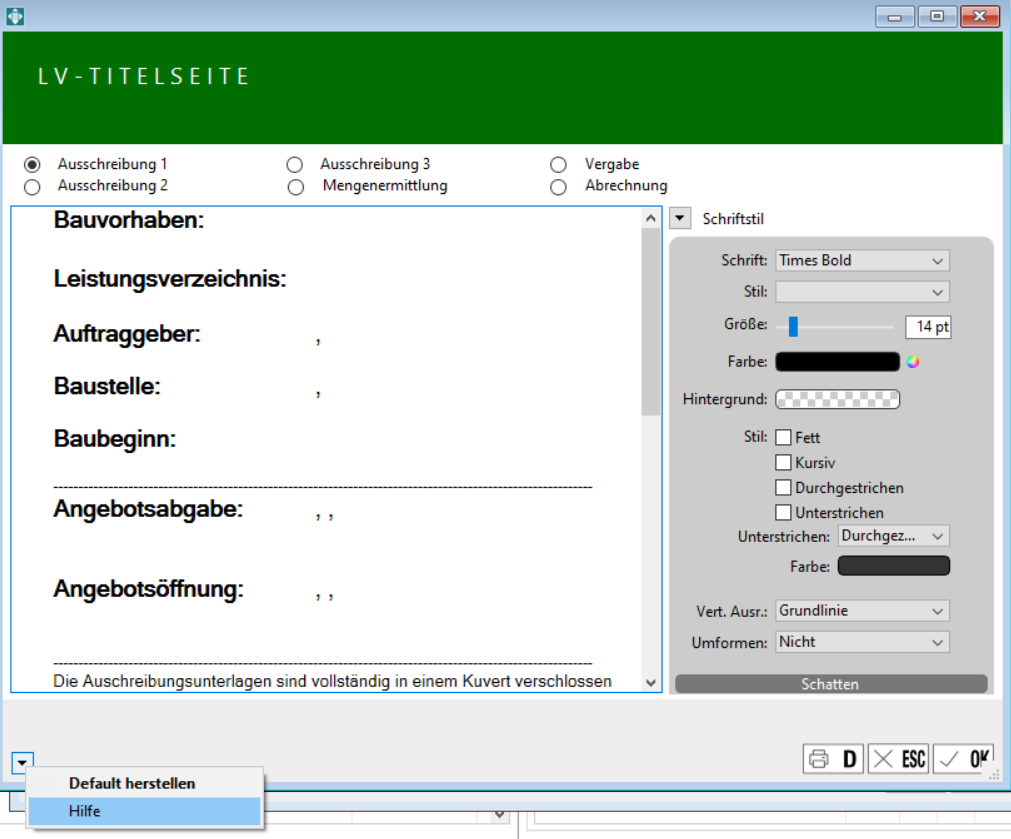Select the Ausschreibung 1 radio button
The image size is (1011, 839).
[32, 164]
